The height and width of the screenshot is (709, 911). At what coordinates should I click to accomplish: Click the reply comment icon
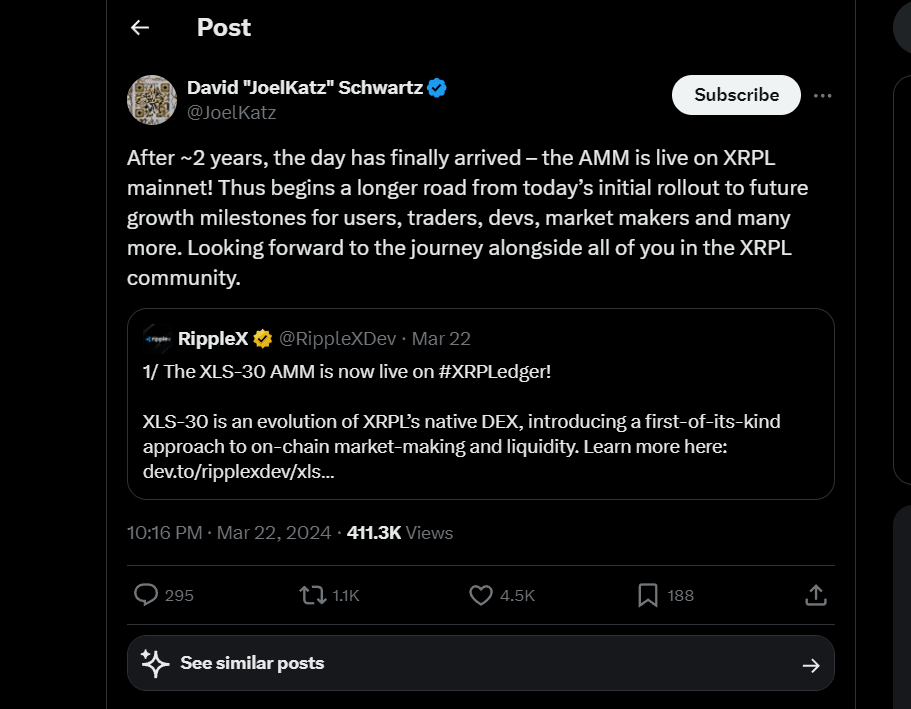tap(146, 595)
